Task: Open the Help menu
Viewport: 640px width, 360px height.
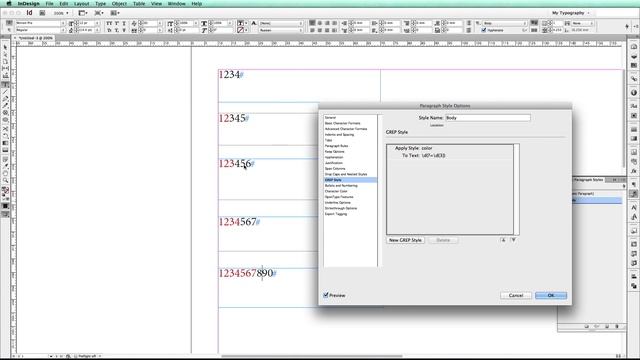Action: pos(196,4)
